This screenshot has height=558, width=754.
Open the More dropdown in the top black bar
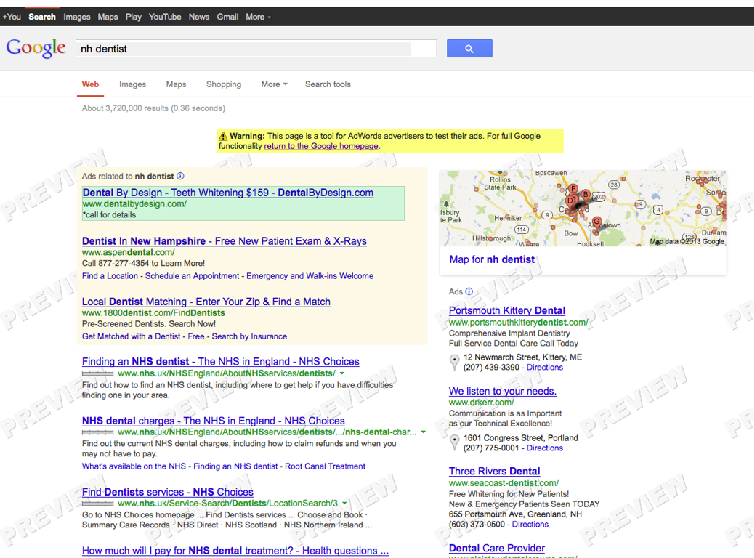258,17
